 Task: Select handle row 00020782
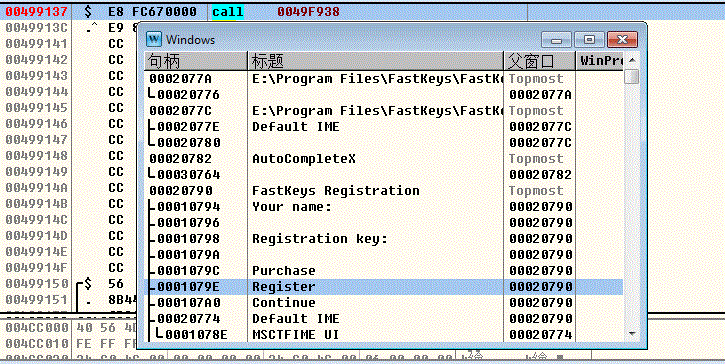click(384, 159)
